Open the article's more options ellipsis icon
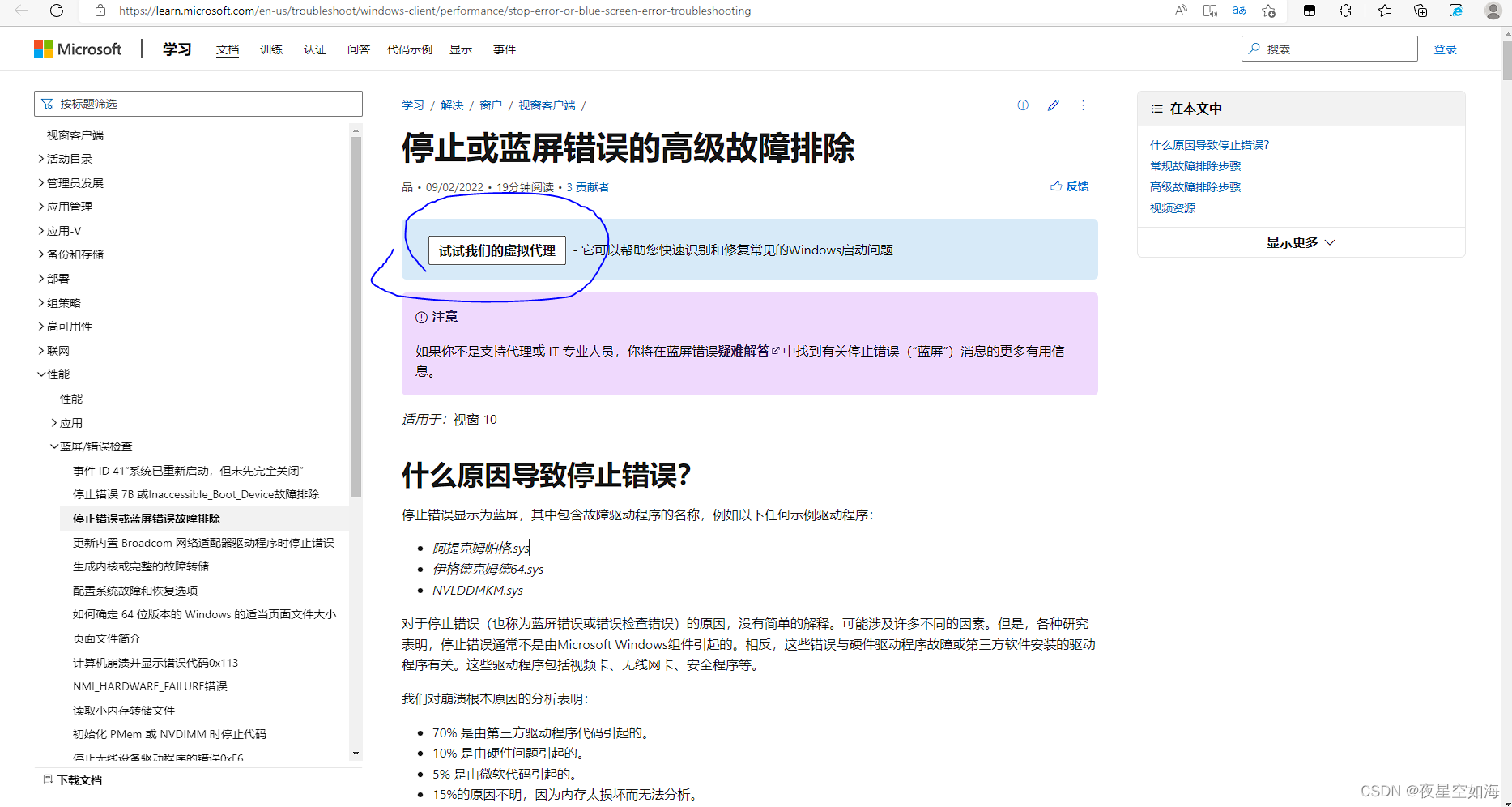 1083,105
